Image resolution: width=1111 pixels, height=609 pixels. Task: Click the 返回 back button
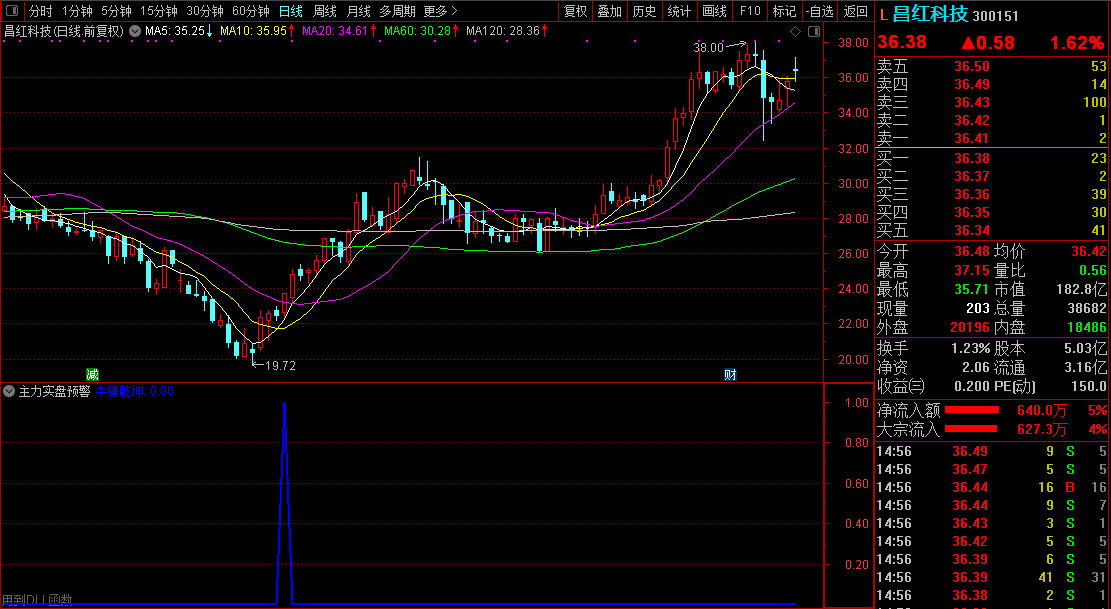(x=856, y=11)
